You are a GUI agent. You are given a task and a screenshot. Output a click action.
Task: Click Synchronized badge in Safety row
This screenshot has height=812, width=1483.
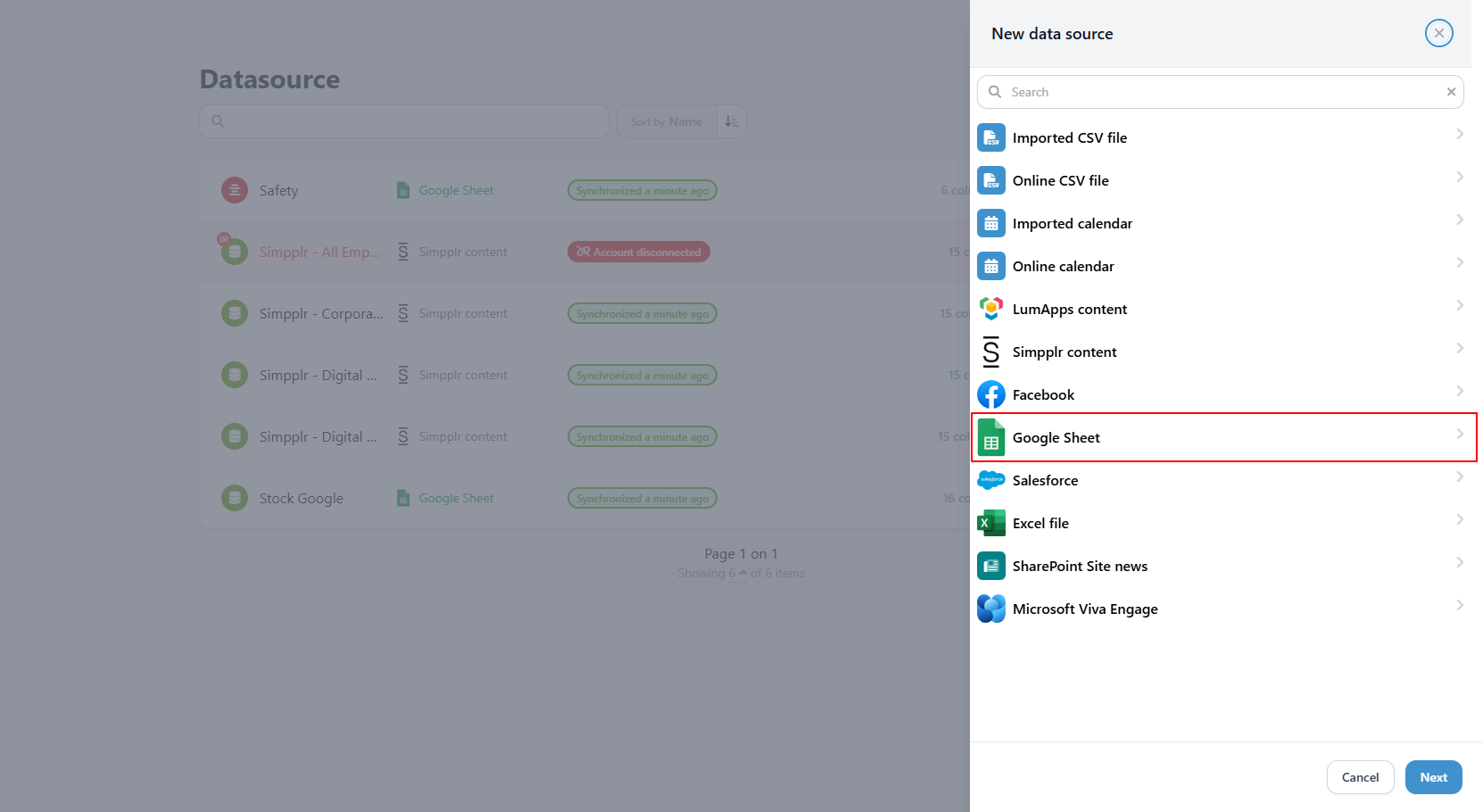(642, 190)
